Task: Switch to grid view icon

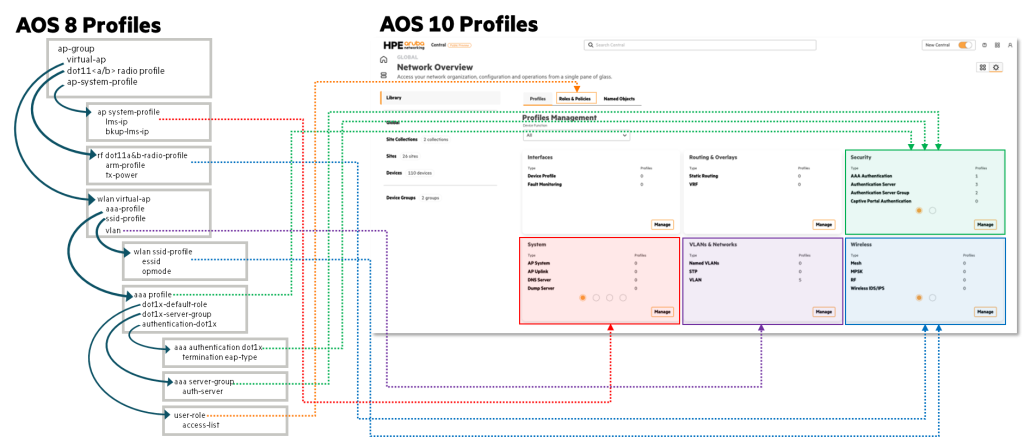Action: pos(983,68)
